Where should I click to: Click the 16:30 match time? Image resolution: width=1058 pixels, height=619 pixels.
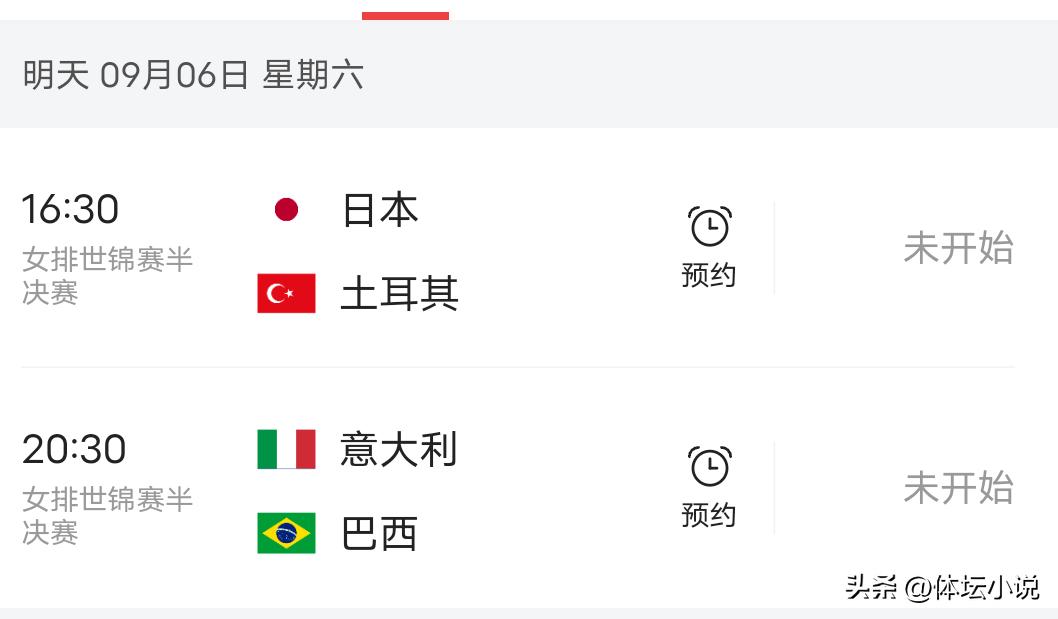coord(70,209)
